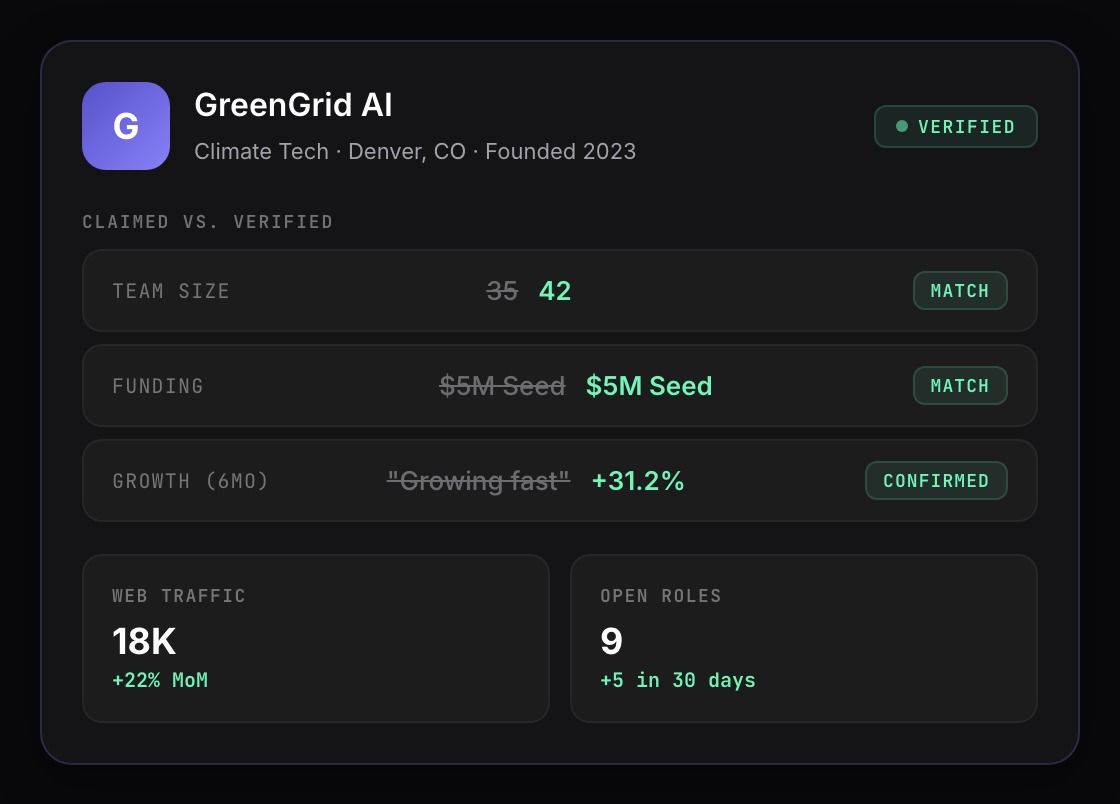Click the MATCH badge in Funding row

pos(960,386)
